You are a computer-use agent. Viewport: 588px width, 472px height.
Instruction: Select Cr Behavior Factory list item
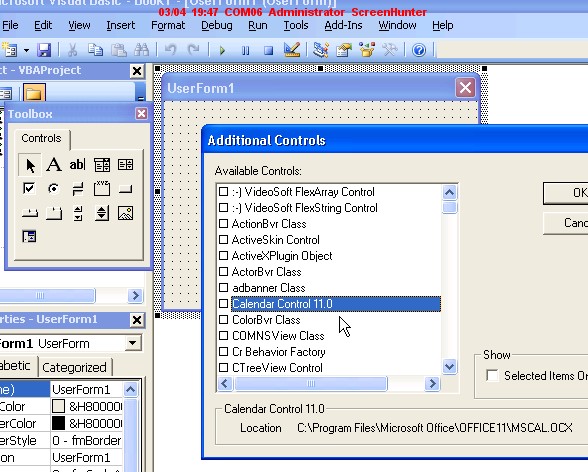point(279,352)
